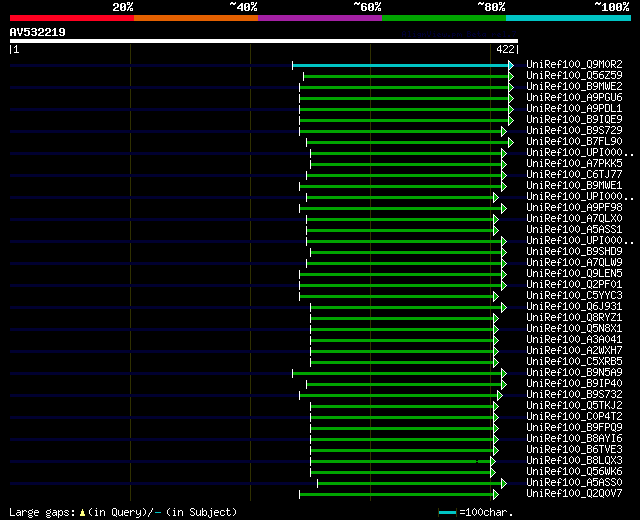Click the cyan identity scale segment
This screenshot has height=520, width=640.
[568, 18]
